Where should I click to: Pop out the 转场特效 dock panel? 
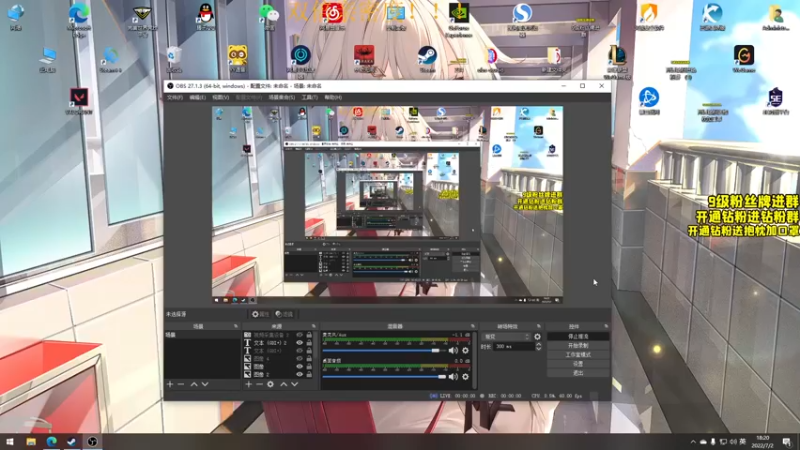pos(539,326)
